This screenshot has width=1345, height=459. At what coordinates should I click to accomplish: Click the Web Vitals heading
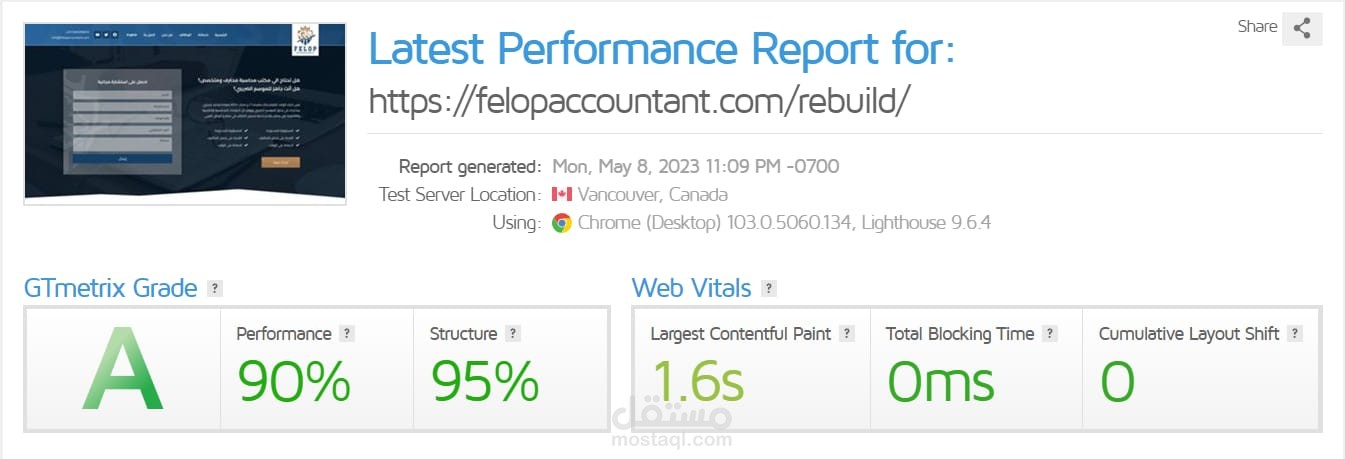[691, 289]
